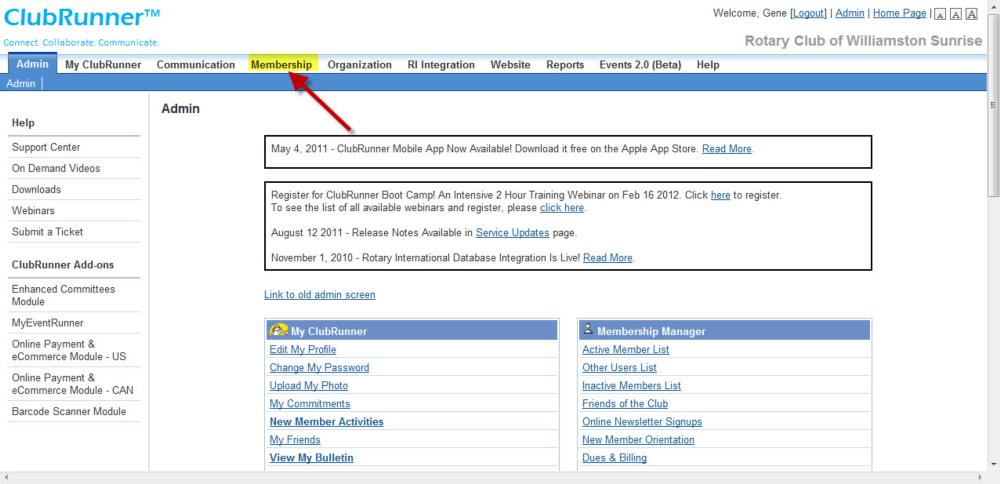
Task: Click 'click here' webinars list link
Action: click(562, 208)
